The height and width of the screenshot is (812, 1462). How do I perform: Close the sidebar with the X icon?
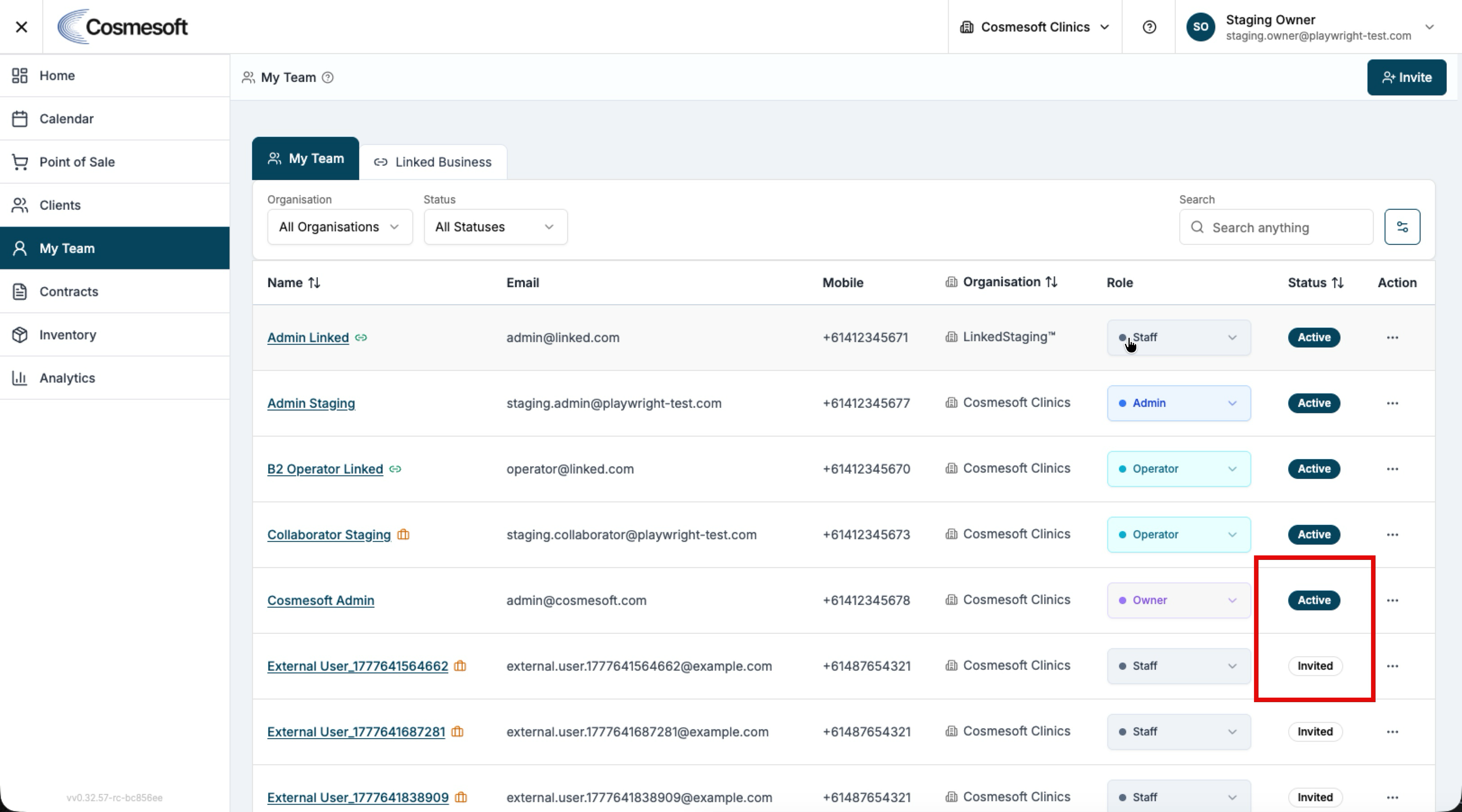(22, 27)
